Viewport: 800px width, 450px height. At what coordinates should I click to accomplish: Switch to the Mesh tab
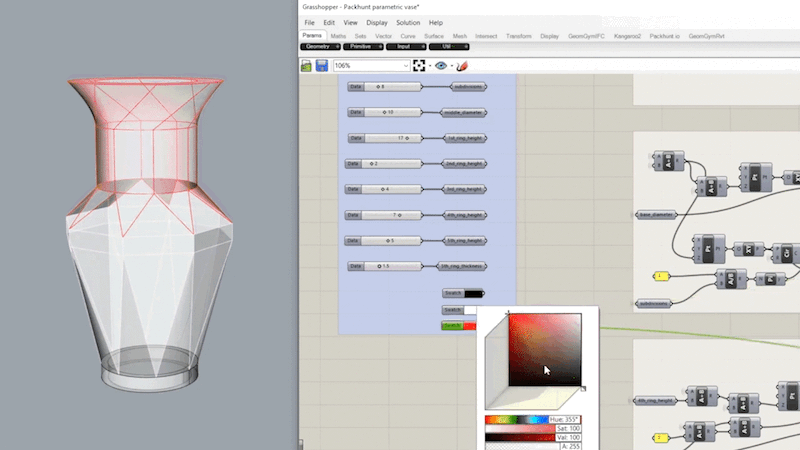click(x=459, y=36)
